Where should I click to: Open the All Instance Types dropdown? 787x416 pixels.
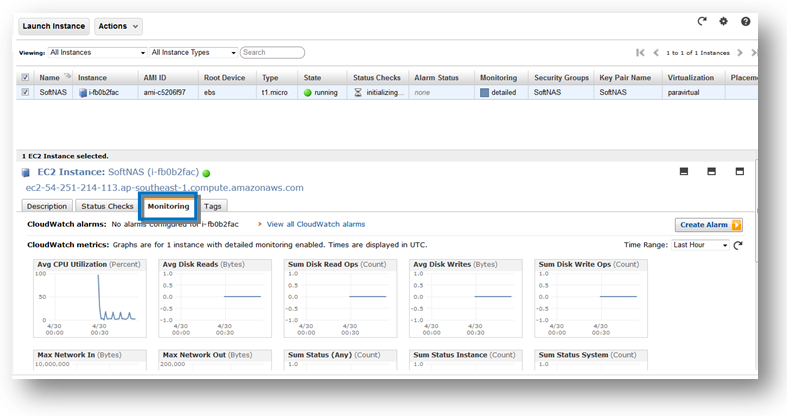click(x=193, y=52)
